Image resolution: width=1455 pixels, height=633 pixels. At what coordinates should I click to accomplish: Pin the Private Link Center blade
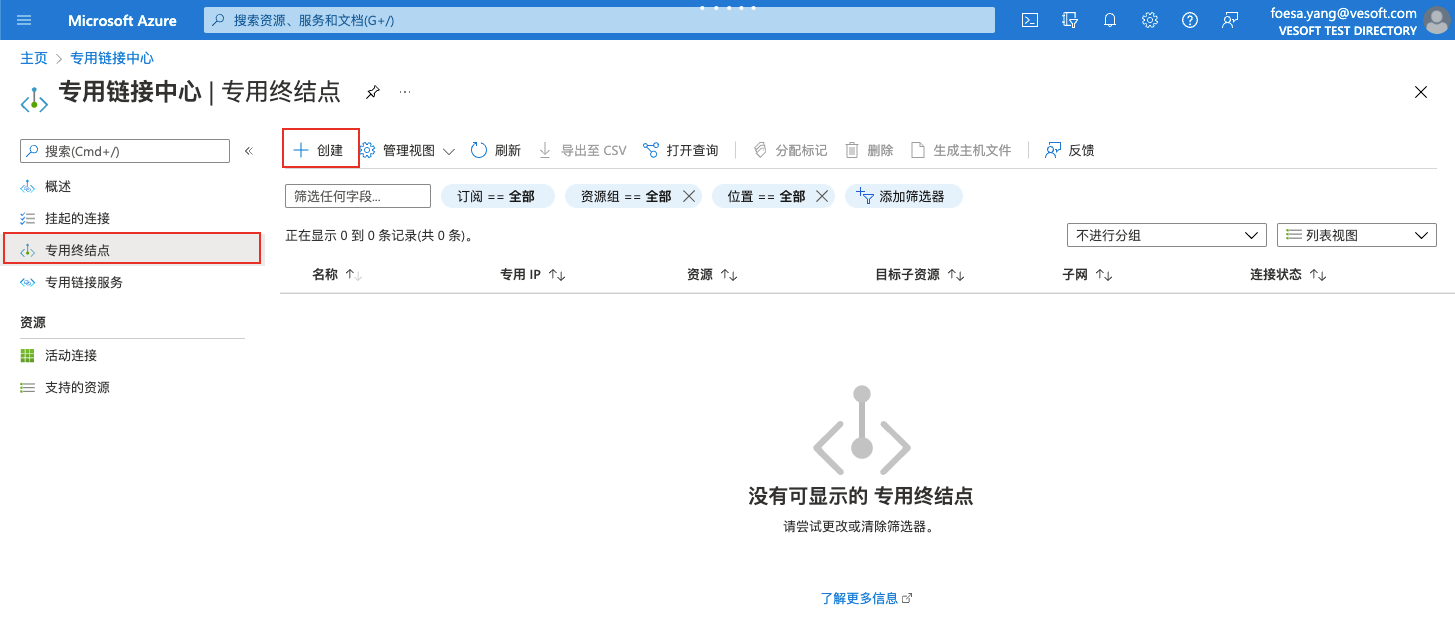372,92
